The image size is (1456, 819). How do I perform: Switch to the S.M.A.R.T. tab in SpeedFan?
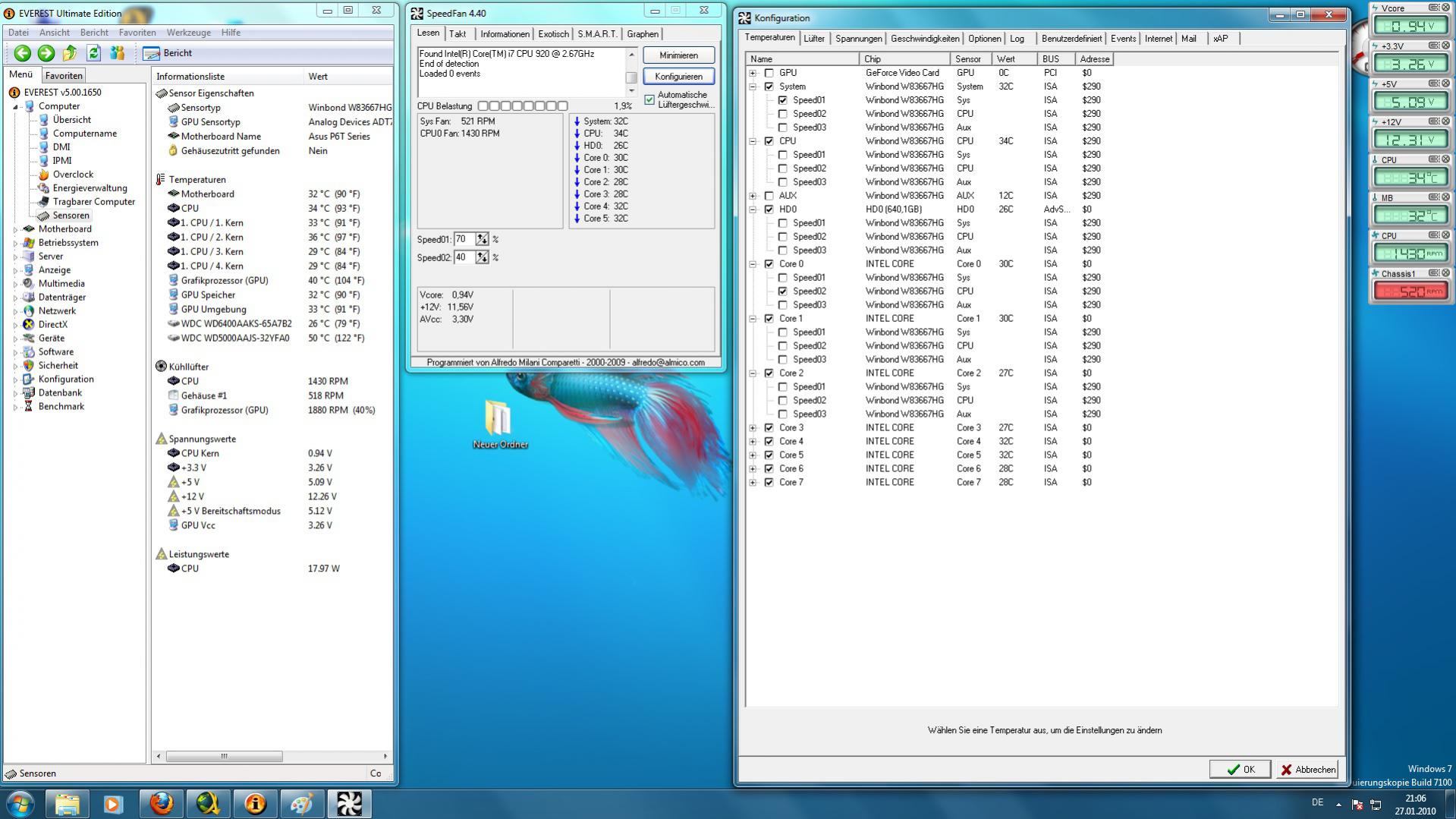click(x=597, y=34)
